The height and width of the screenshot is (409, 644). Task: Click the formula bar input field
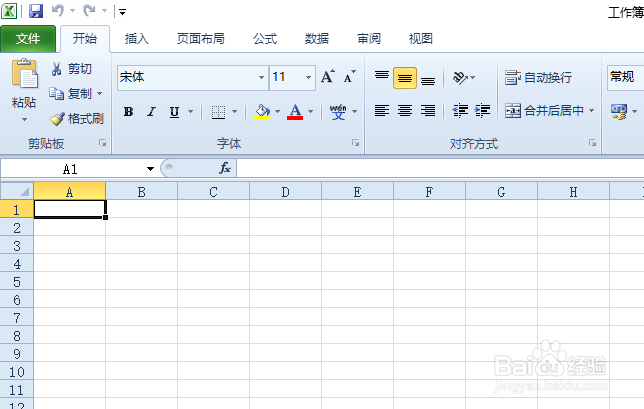[440, 168]
